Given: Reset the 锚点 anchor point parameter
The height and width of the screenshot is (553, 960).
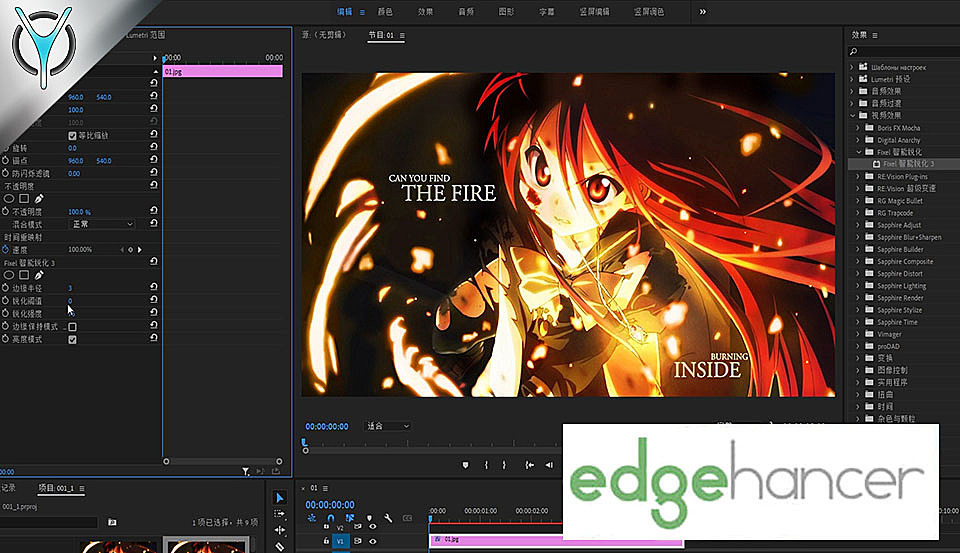Looking at the screenshot, I should click(154, 160).
